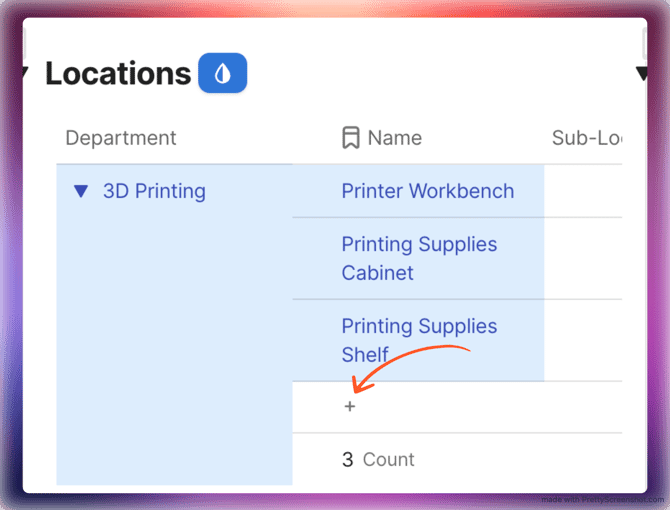
Task: Click the summary cell under Sub-Location column
Action: click(583, 460)
